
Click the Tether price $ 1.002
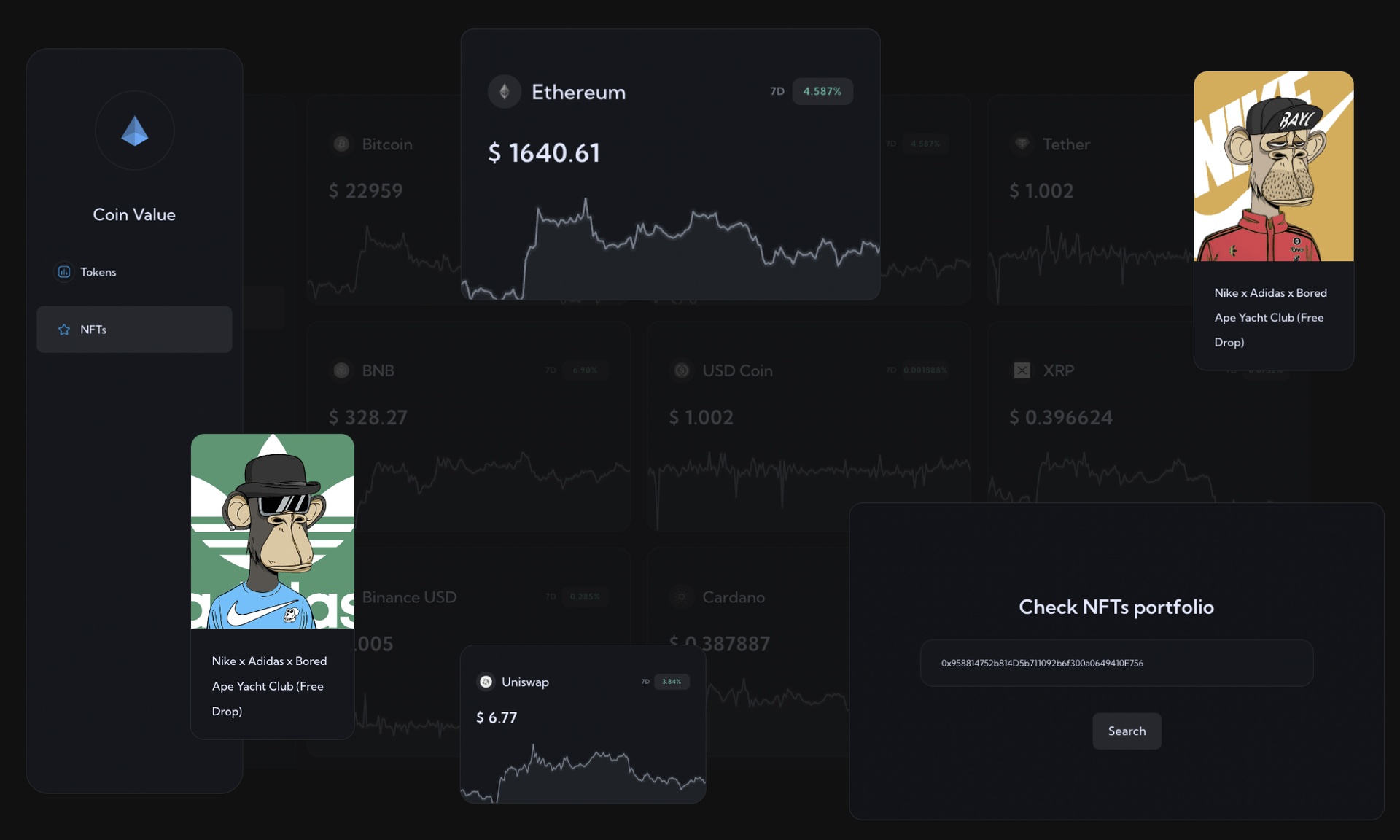(1041, 191)
